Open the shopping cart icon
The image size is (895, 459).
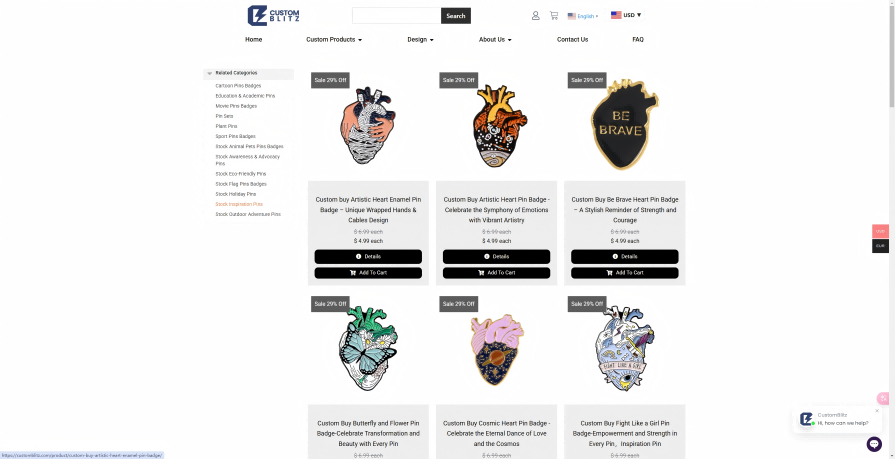click(x=554, y=15)
